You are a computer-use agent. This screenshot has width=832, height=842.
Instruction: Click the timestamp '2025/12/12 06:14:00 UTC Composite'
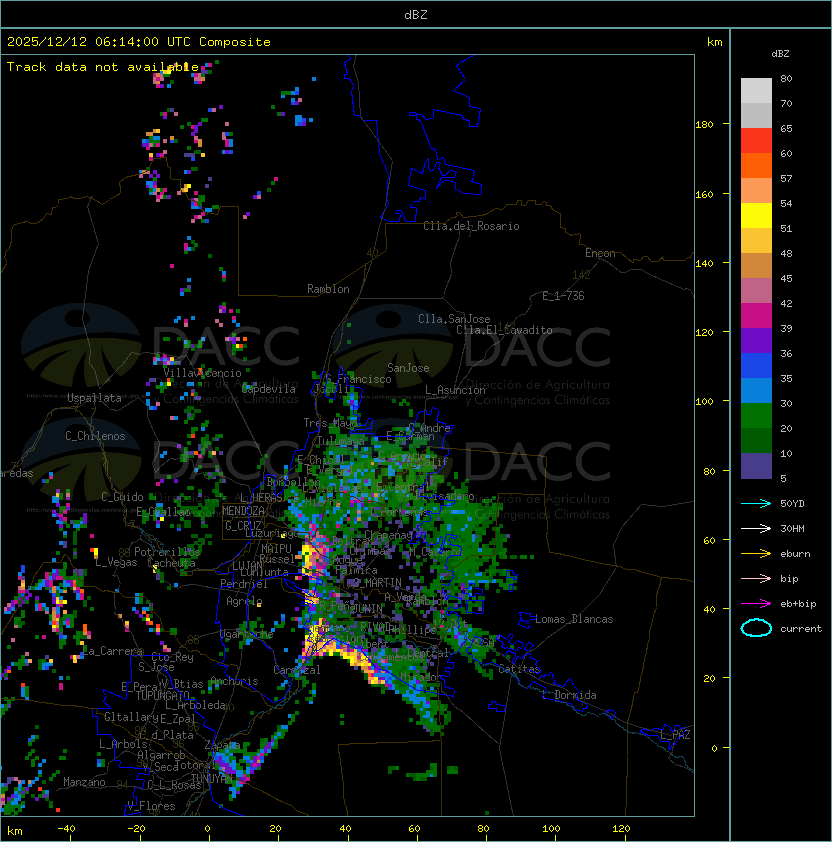click(139, 42)
